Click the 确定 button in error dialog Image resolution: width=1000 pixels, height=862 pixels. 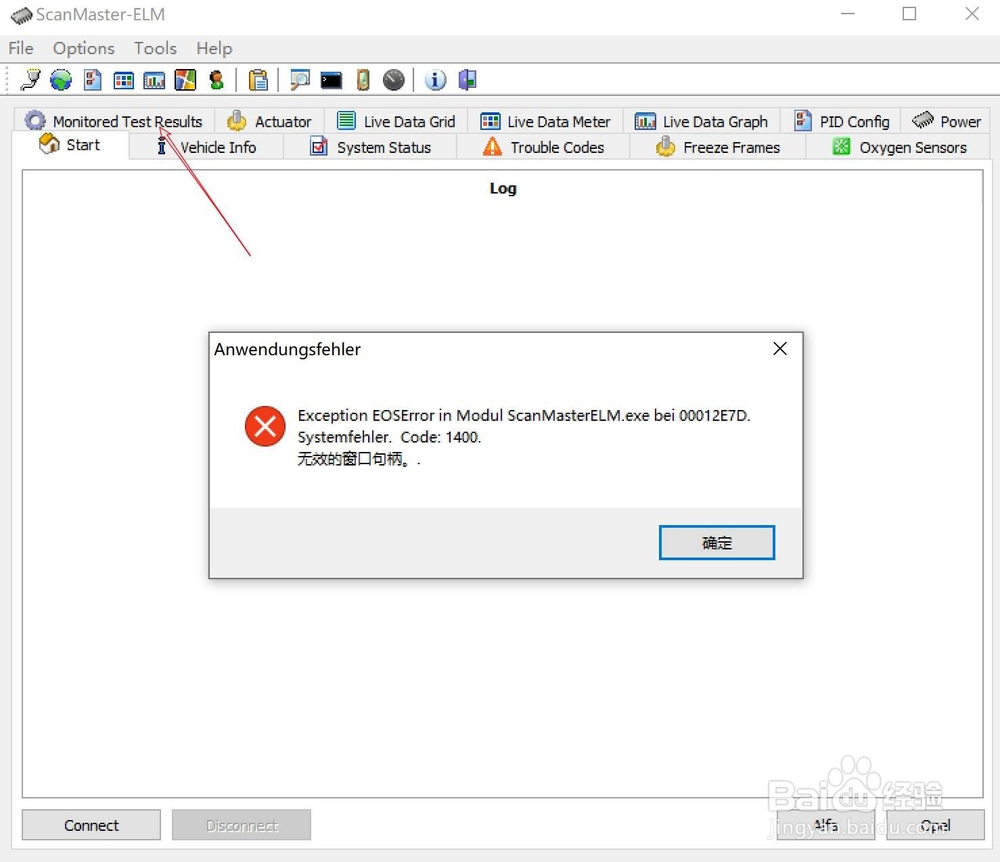(717, 543)
